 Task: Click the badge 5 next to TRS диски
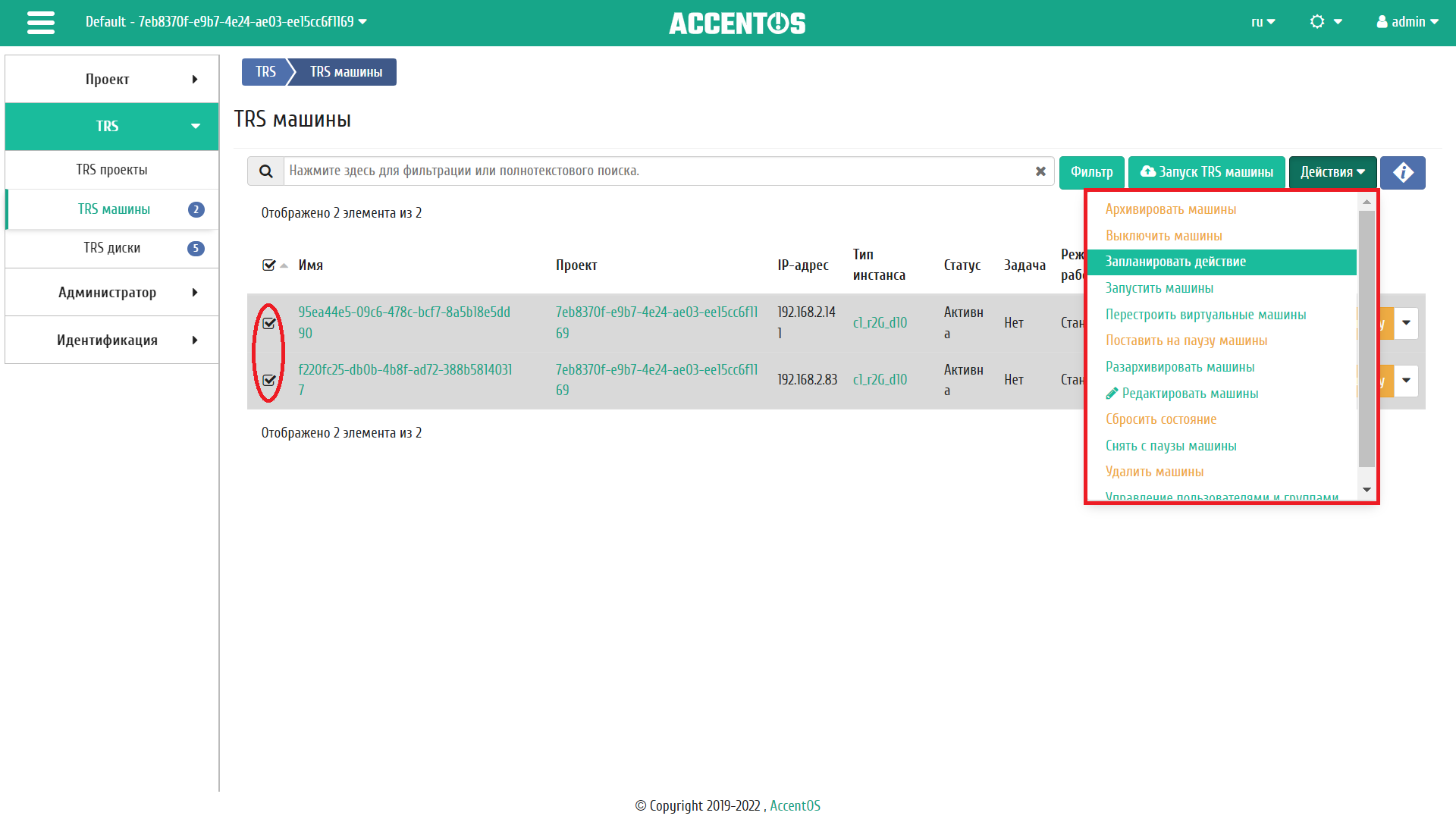click(x=196, y=248)
